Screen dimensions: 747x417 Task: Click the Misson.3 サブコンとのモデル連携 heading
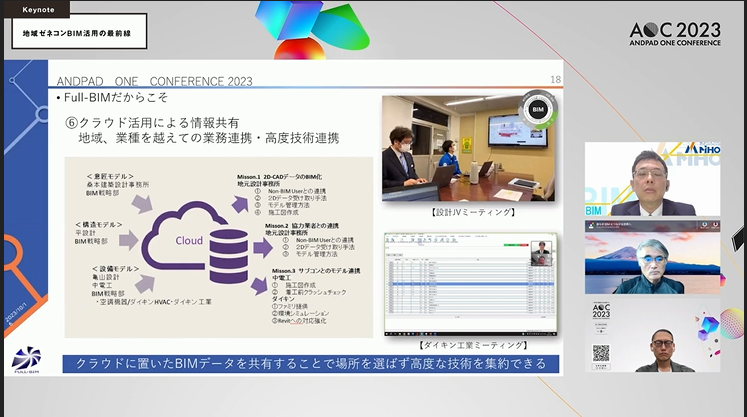coord(316,271)
